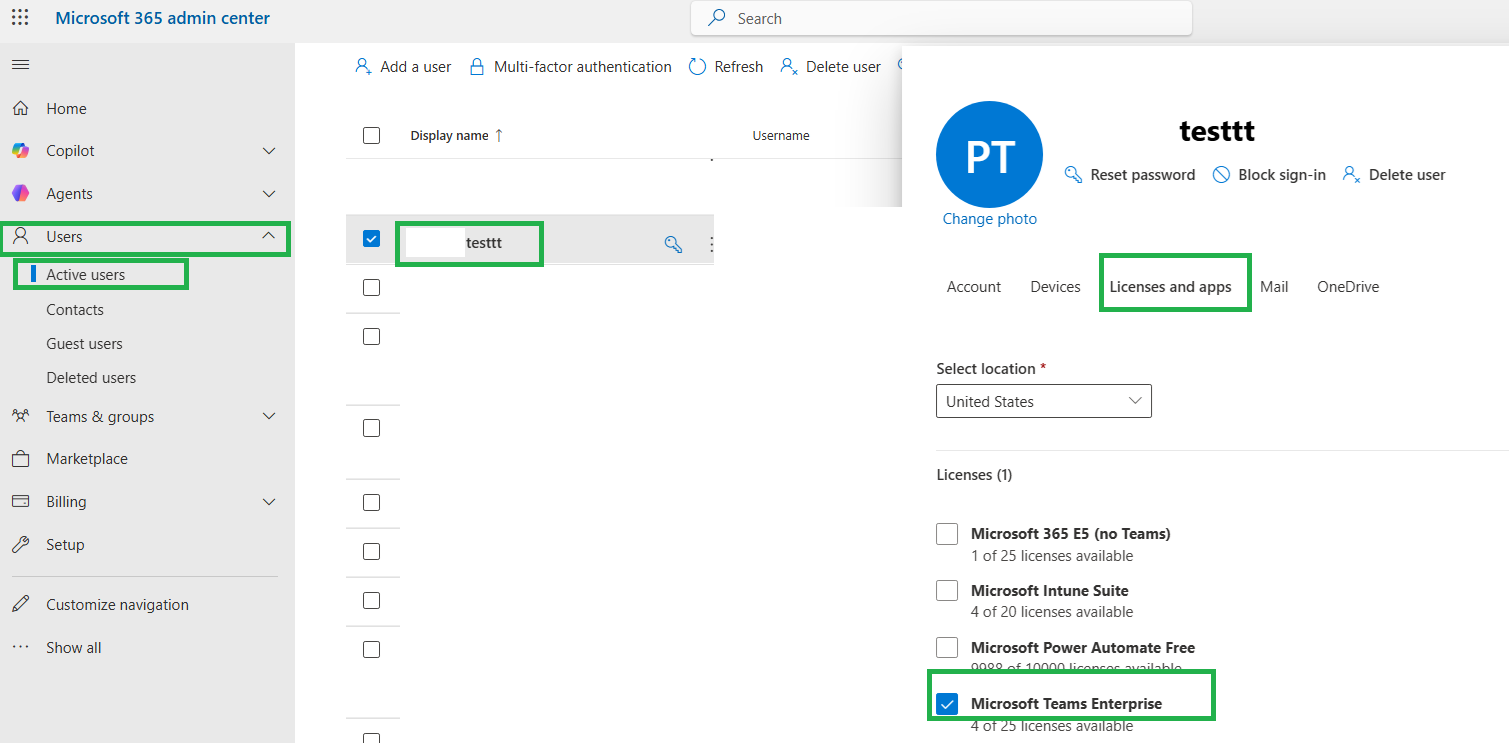Click the Add a user icon
This screenshot has width=1509, height=743.
pos(363,66)
